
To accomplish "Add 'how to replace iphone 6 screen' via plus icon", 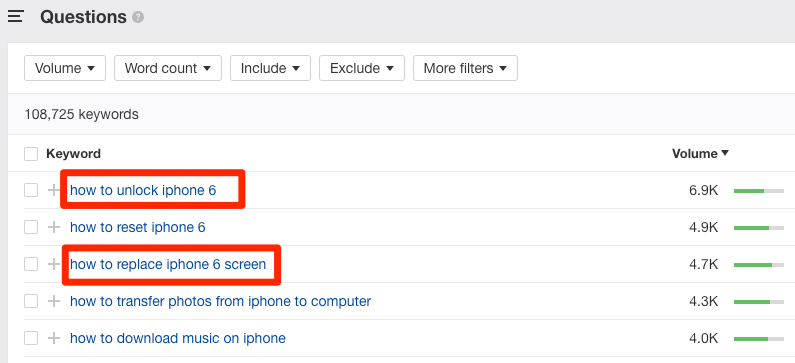I will click(x=54, y=264).
